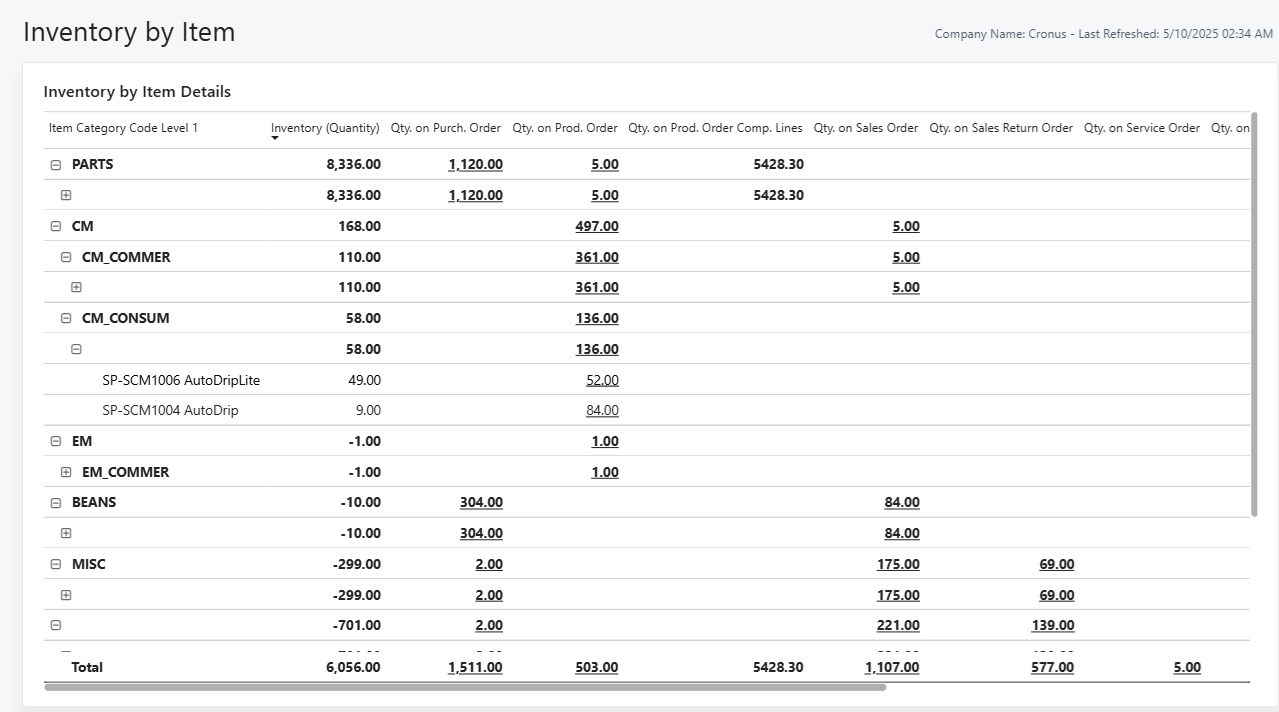Collapse the EM category group

[x=56, y=441]
